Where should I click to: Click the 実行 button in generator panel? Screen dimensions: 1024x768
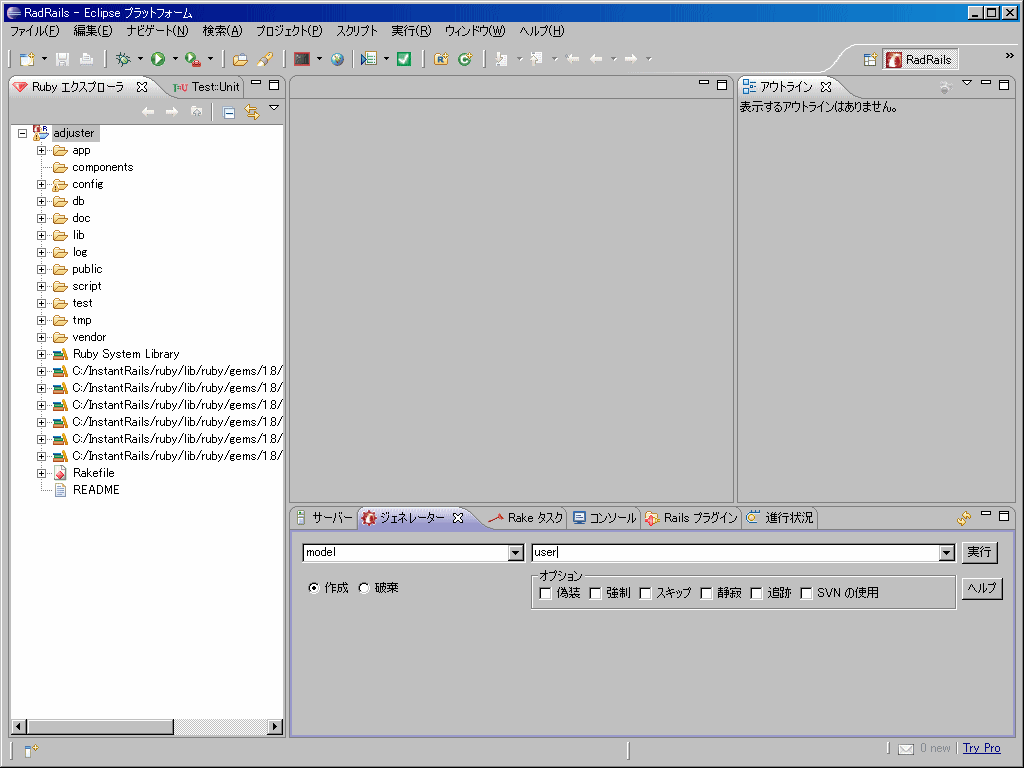(979, 552)
